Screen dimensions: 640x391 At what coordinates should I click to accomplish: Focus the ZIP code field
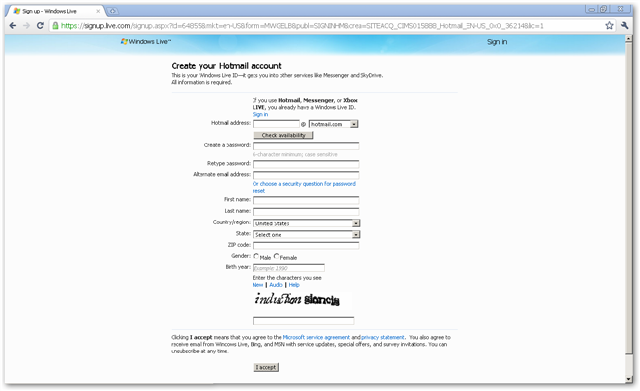pyautogui.click(x=306, y=245)
